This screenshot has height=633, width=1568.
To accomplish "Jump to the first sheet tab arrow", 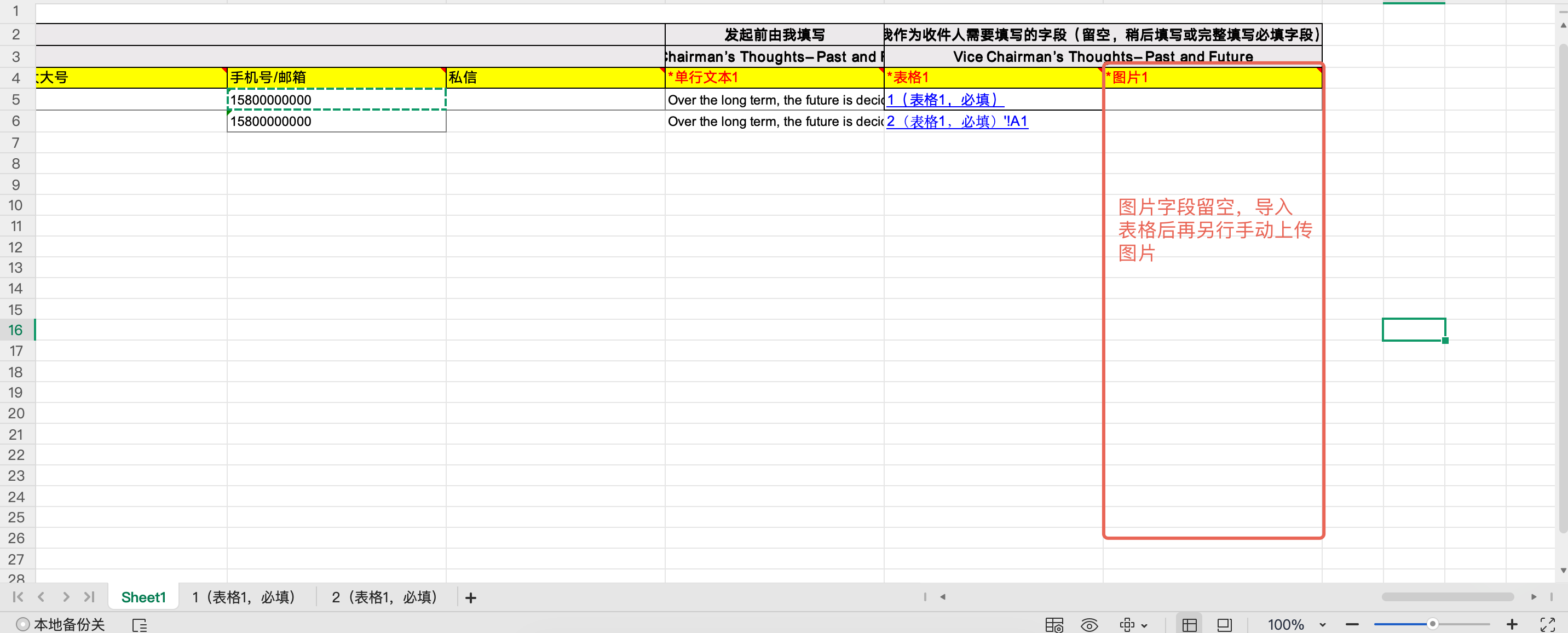I will point(18,597).
